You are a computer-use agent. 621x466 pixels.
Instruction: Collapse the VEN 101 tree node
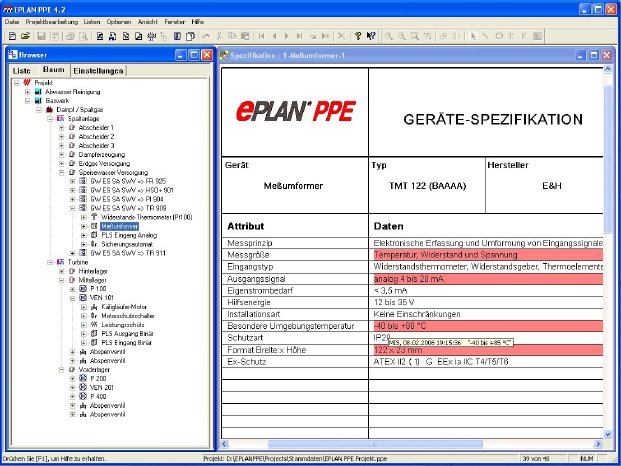coord(72,298)
